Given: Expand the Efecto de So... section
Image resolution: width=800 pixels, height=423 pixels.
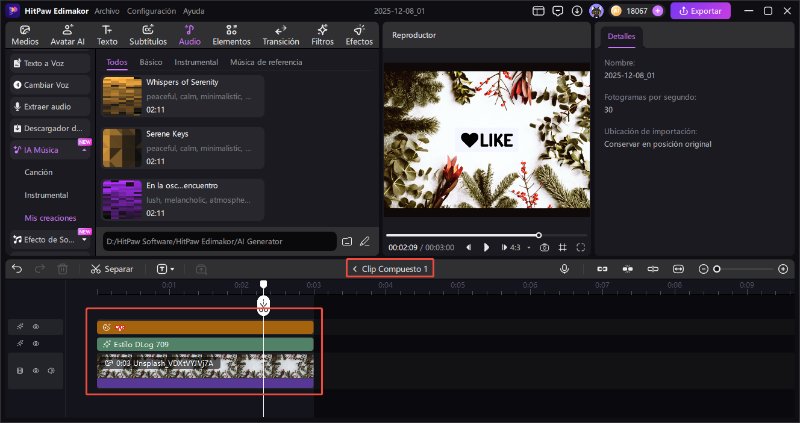Looking at the screenshot, I should click(x=84, y=240).
